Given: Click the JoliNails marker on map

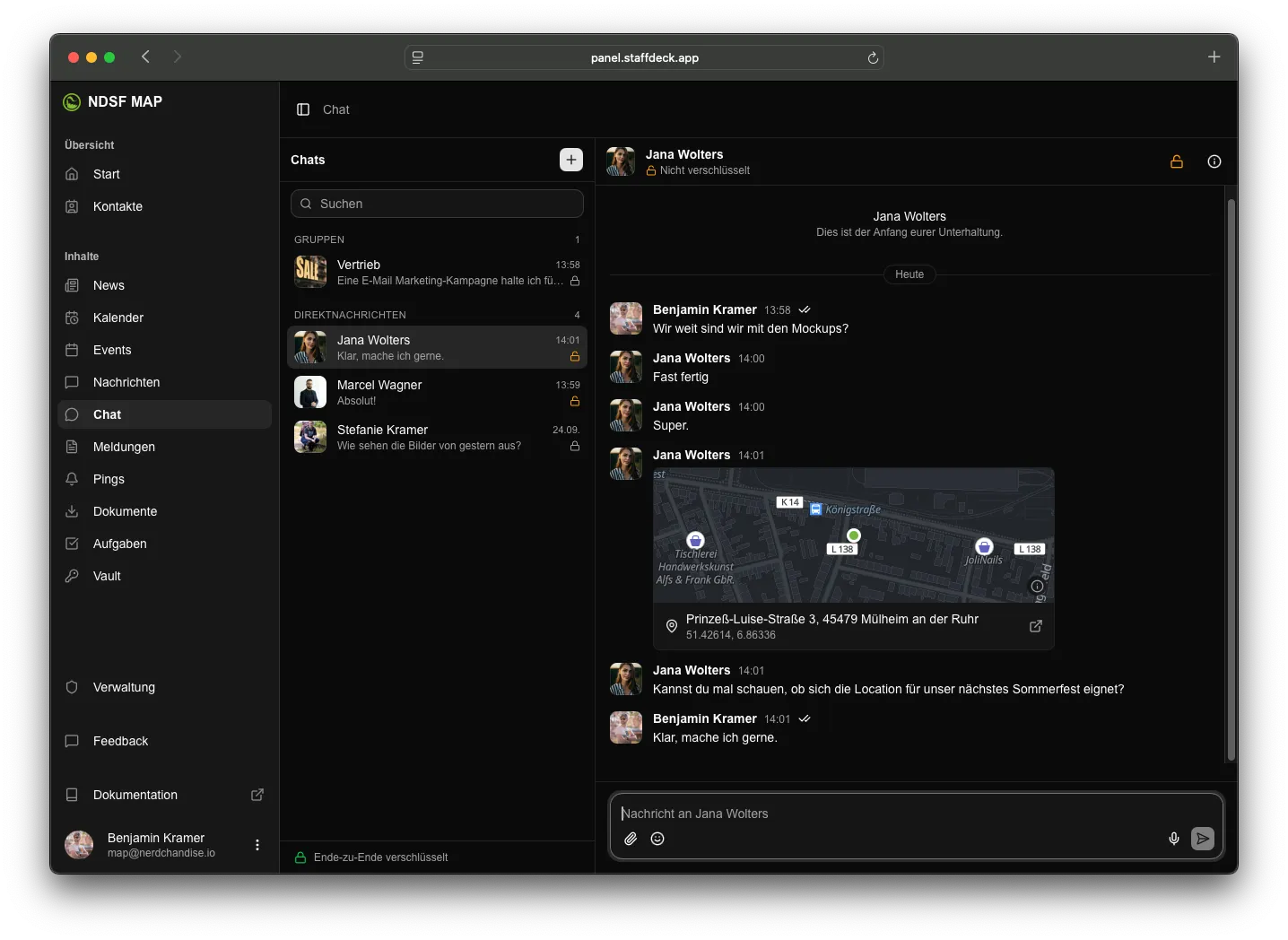Looking at the screenshot, I should point(984,546).
